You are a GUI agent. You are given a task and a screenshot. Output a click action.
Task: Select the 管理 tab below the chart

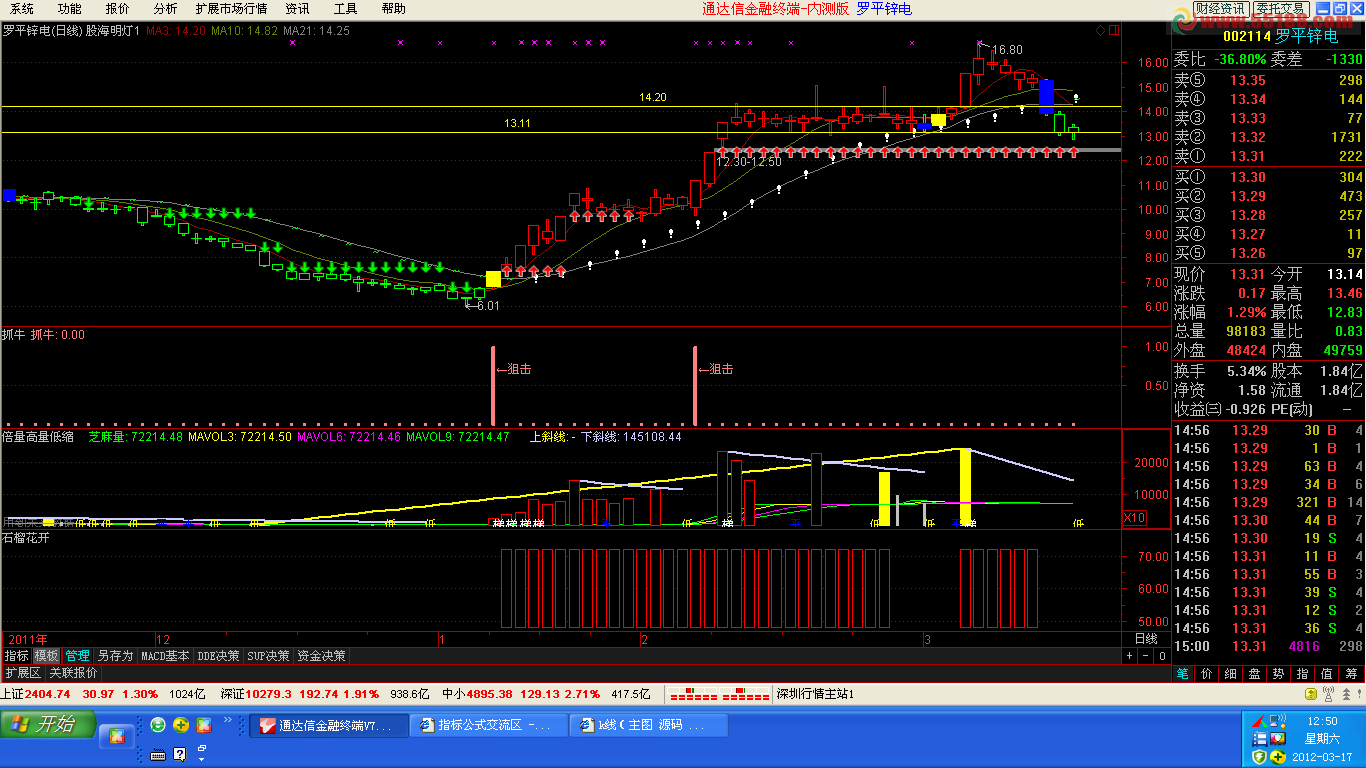(77, 656)
